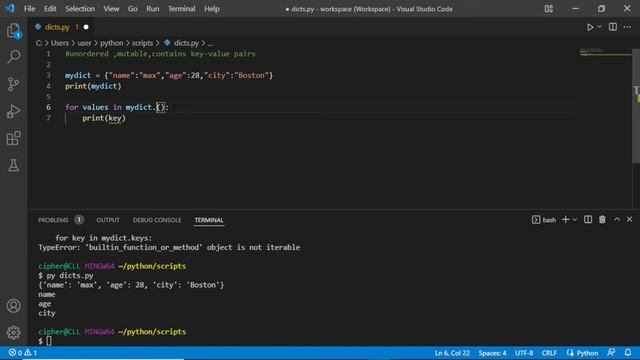Click the user breadcrumb segment
This screenshot has width=640, height=360.
click(x=84, y=43)
